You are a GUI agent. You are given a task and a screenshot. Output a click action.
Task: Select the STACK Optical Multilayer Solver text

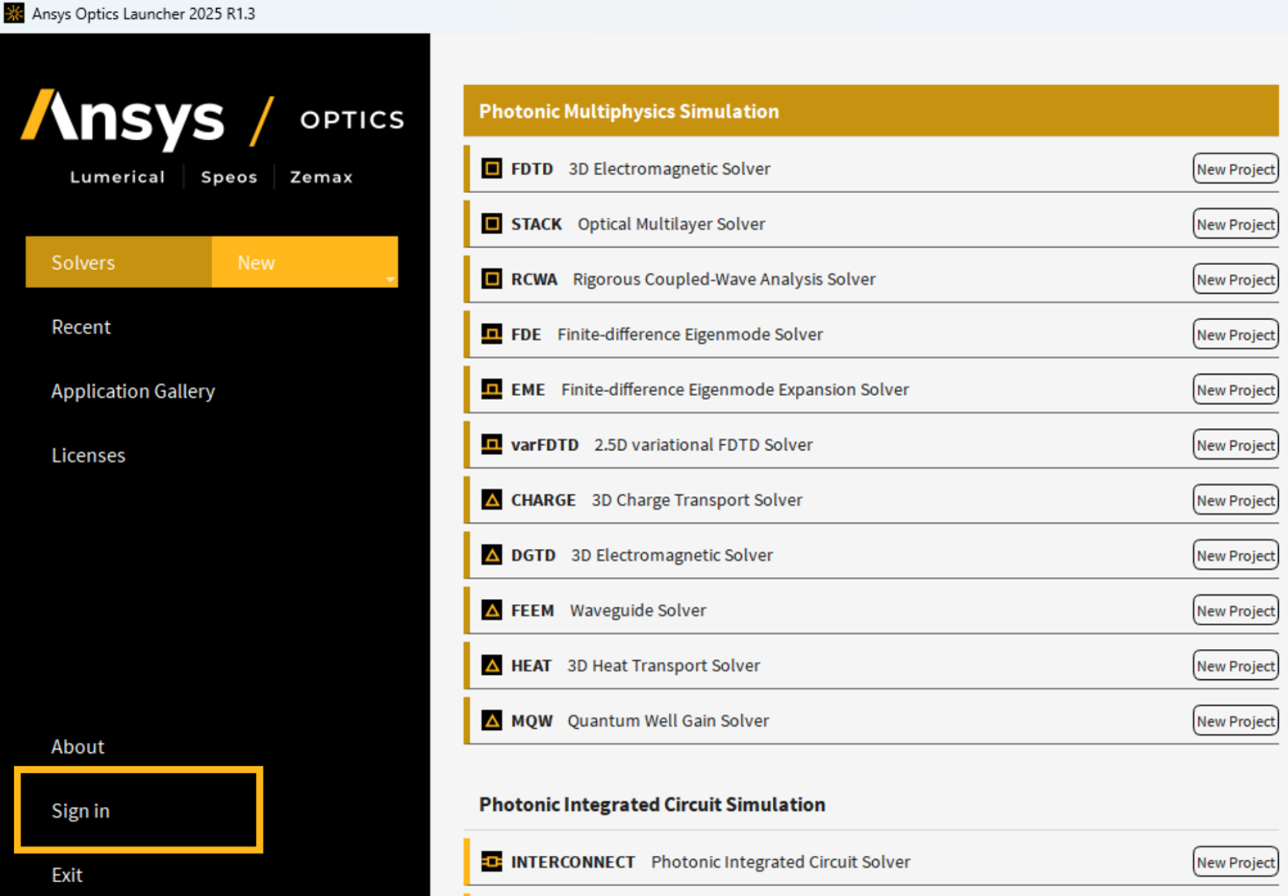[638, 224]
